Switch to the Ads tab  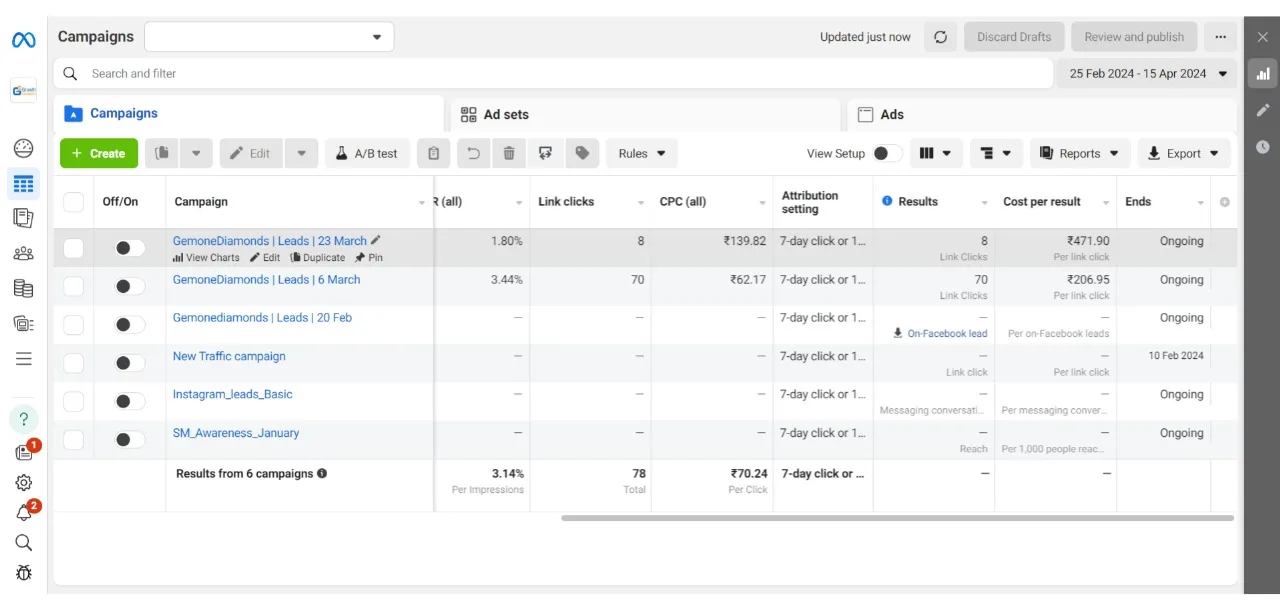click(1042, 114)
